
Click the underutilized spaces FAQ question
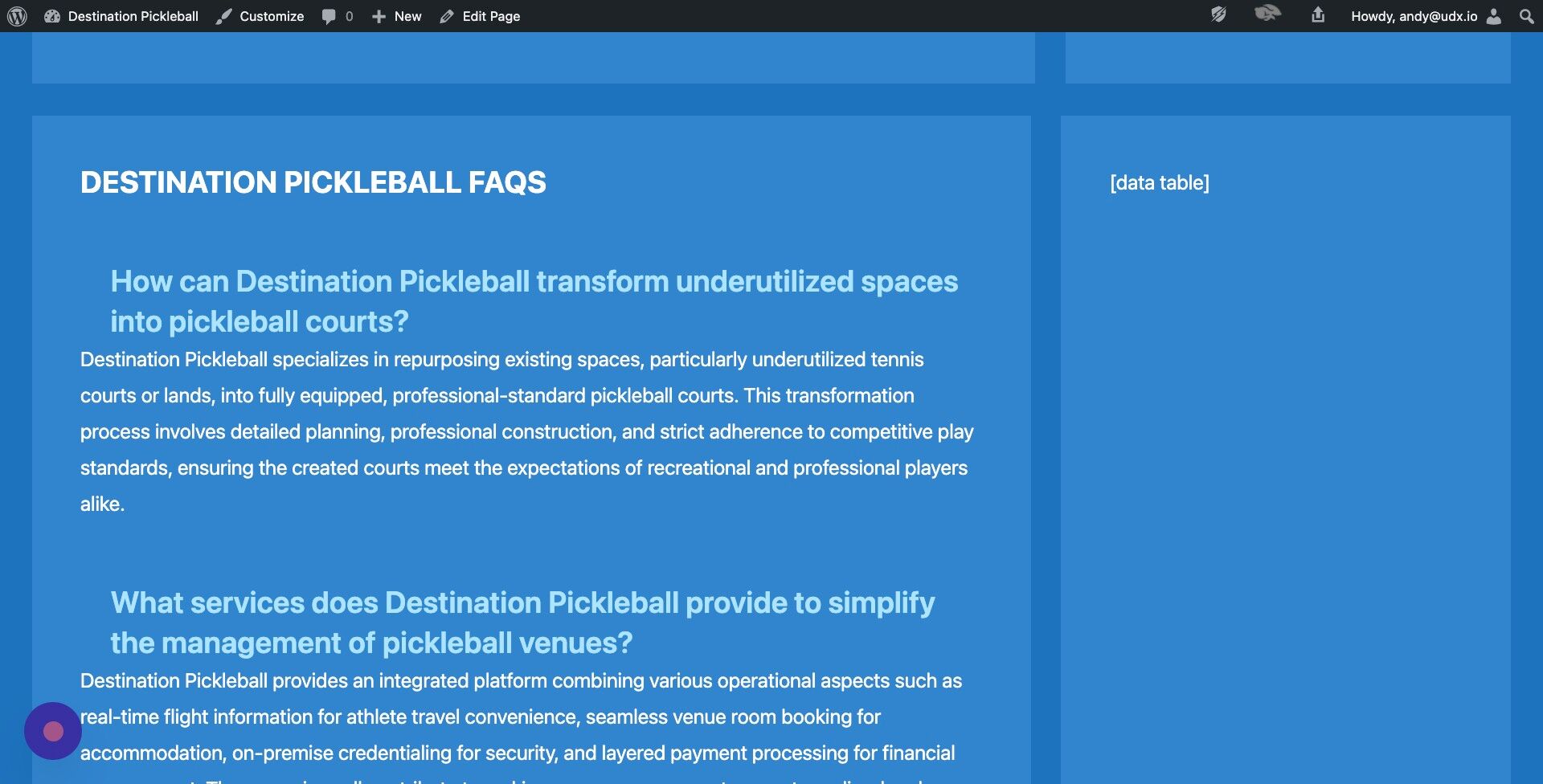coord(534,301)
